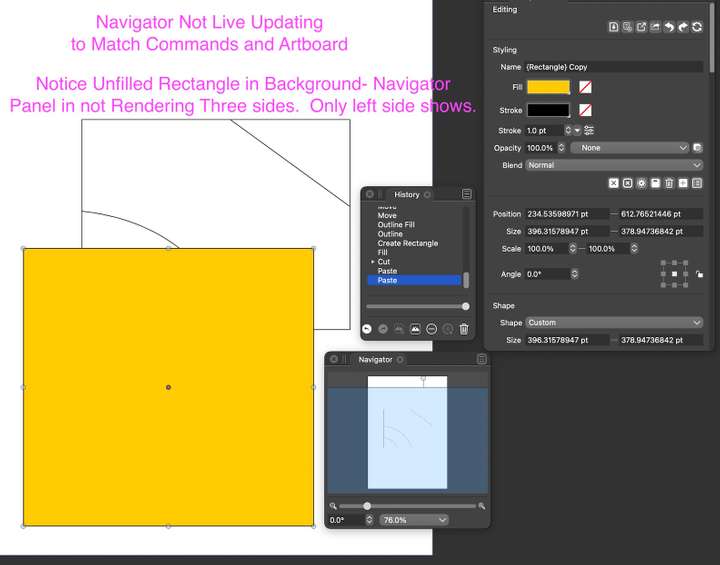Toggle link between Position X and Y

(x=614, y=214)
